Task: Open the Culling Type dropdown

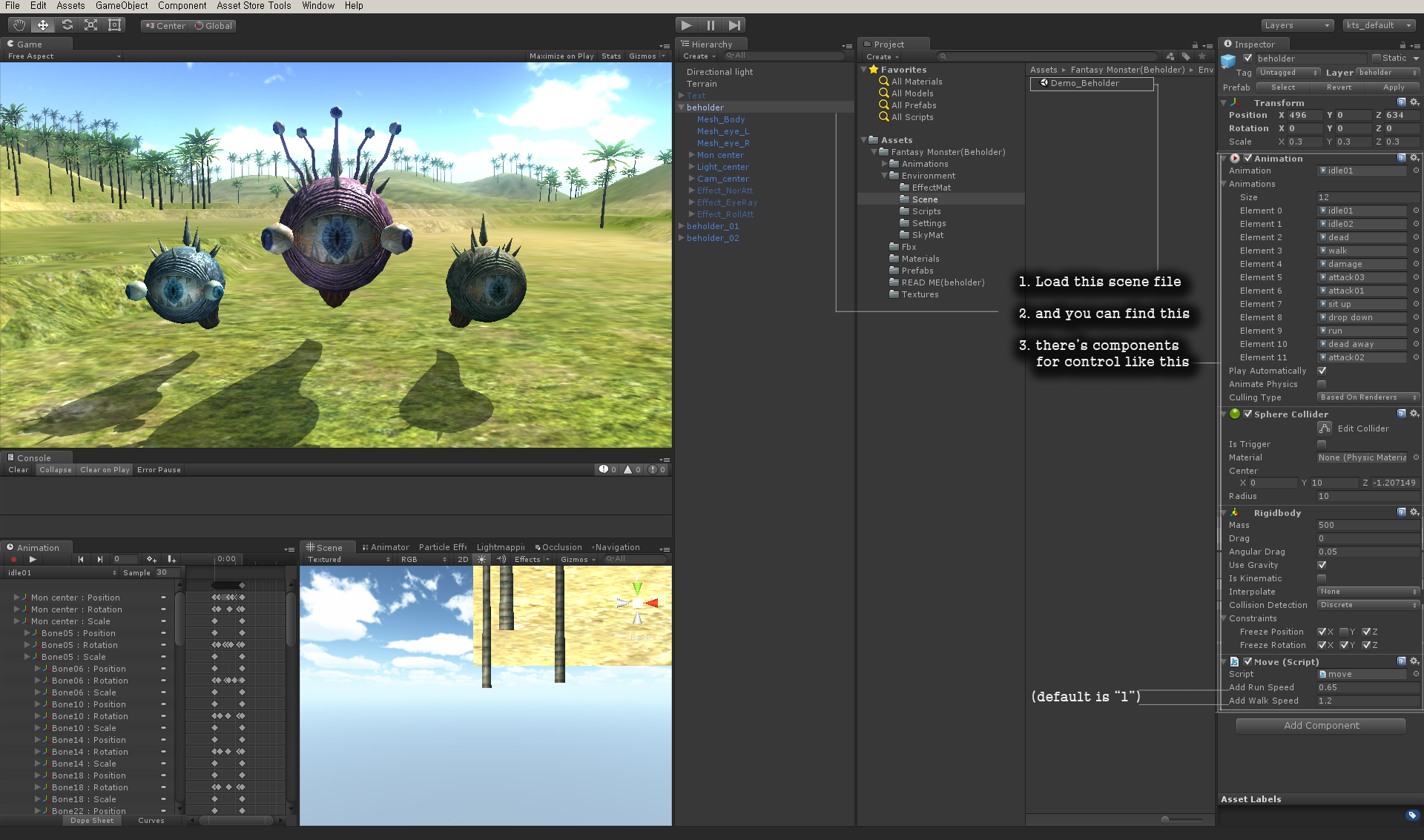Action: coord(1368,397)
